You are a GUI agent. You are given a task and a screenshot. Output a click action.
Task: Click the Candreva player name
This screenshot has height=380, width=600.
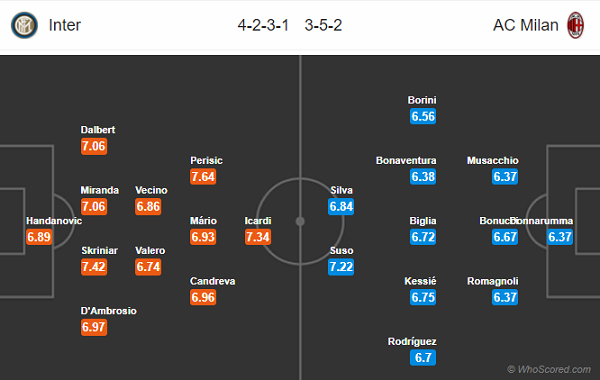click(212, 281)
